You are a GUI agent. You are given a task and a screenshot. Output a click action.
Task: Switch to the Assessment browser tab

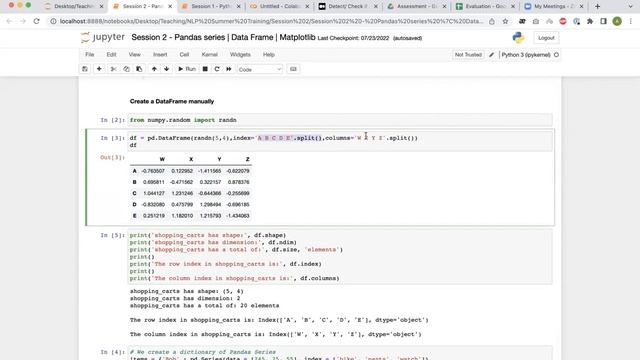tap(417, 6)
